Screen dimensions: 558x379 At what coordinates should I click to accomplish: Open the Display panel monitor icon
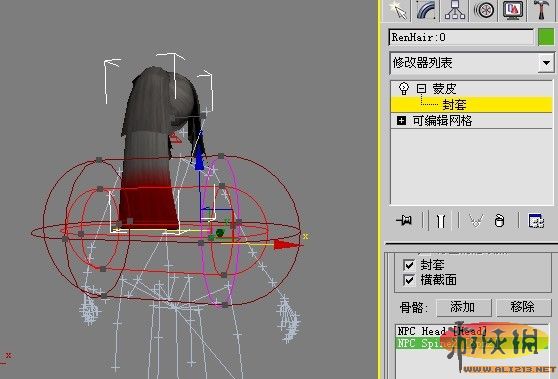tap(513, 10)
